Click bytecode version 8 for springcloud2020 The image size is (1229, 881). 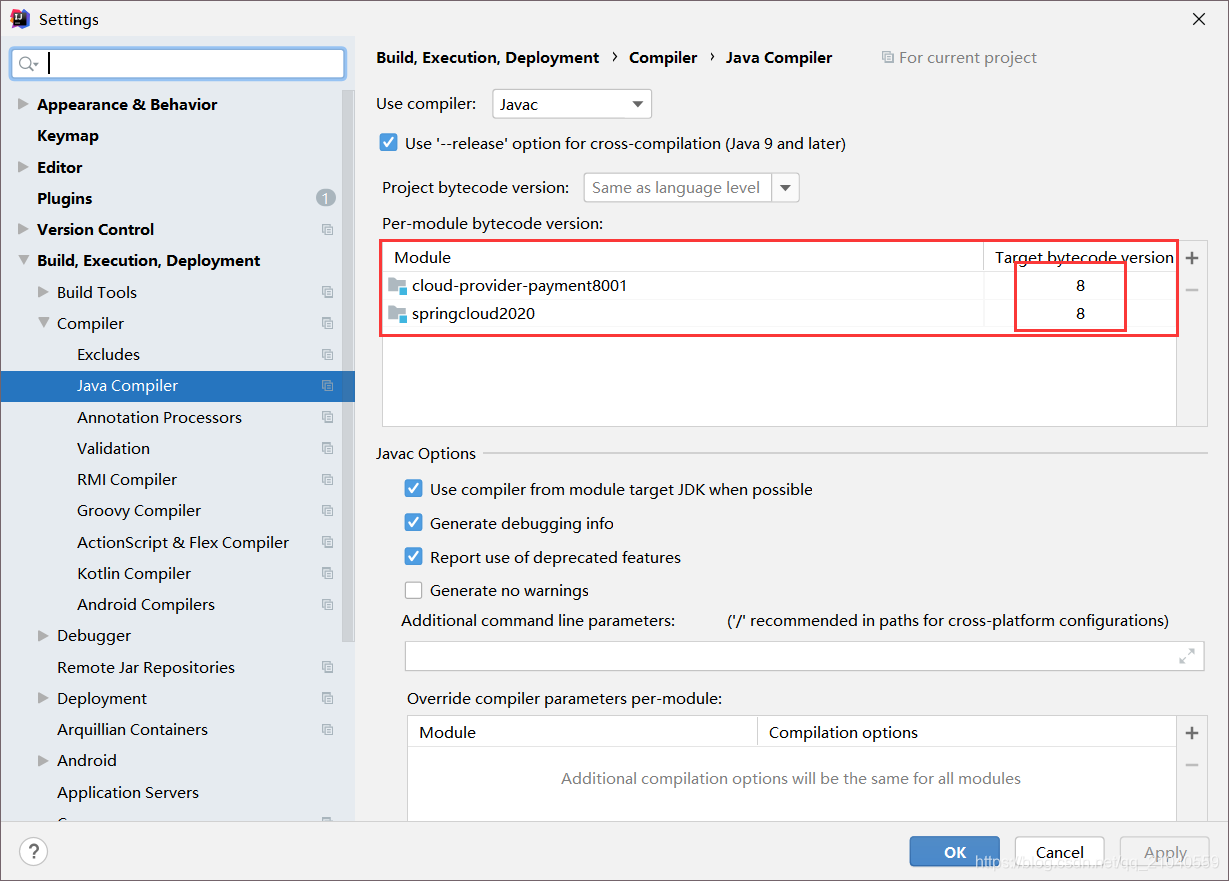(x=1080, y=314)
